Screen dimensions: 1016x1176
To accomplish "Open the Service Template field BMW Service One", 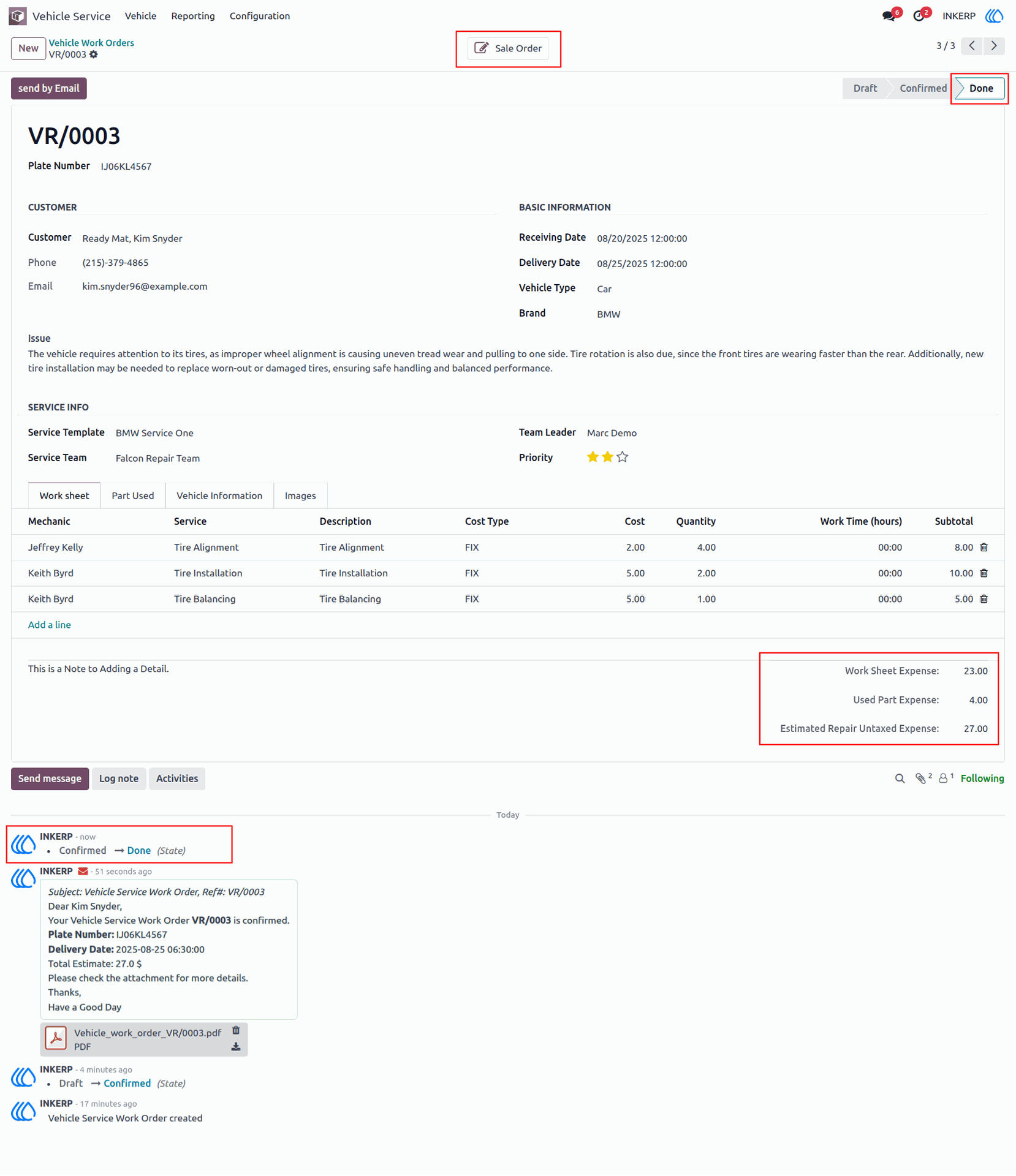I will pos(154,433).
